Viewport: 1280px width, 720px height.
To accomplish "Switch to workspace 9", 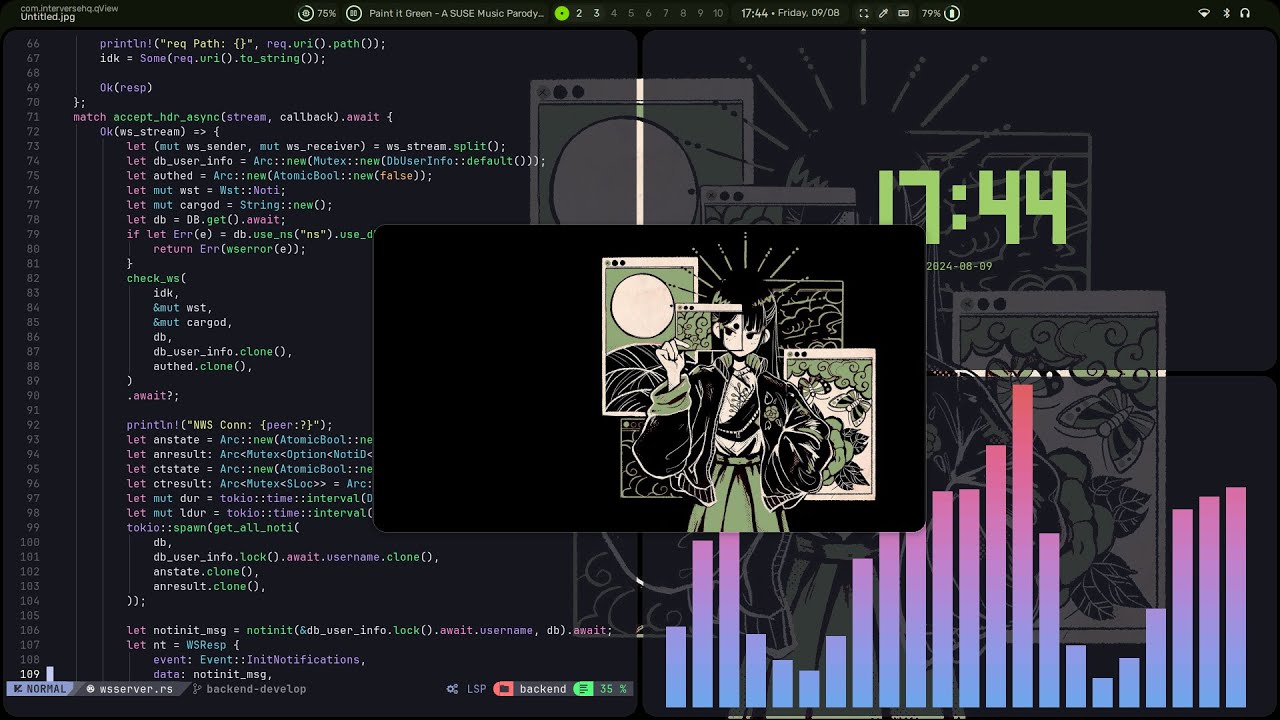I will (x=700, y=13).
